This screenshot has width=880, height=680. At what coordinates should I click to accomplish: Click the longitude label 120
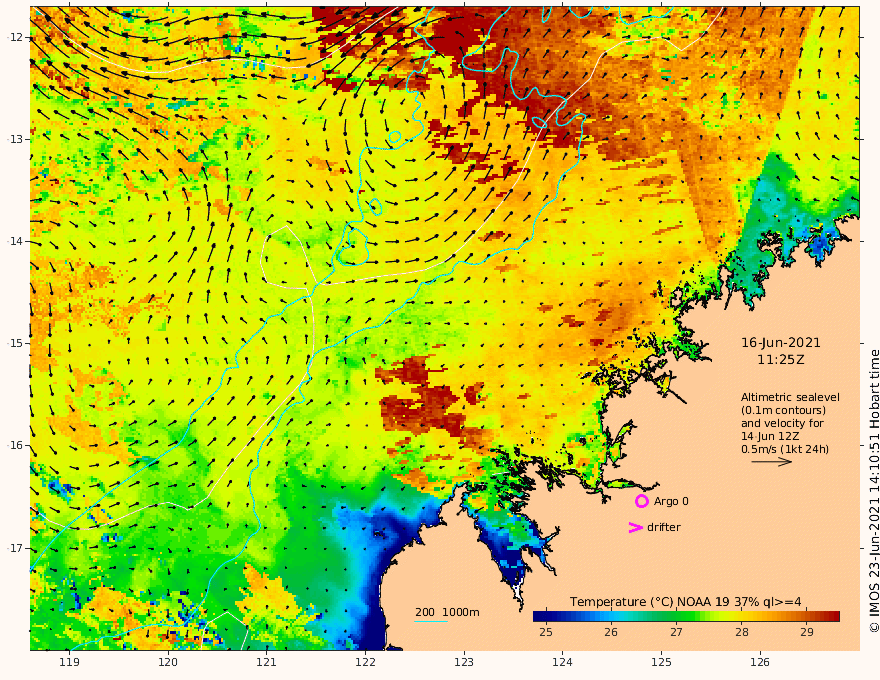pyautogui.click(x=168, y=663)
